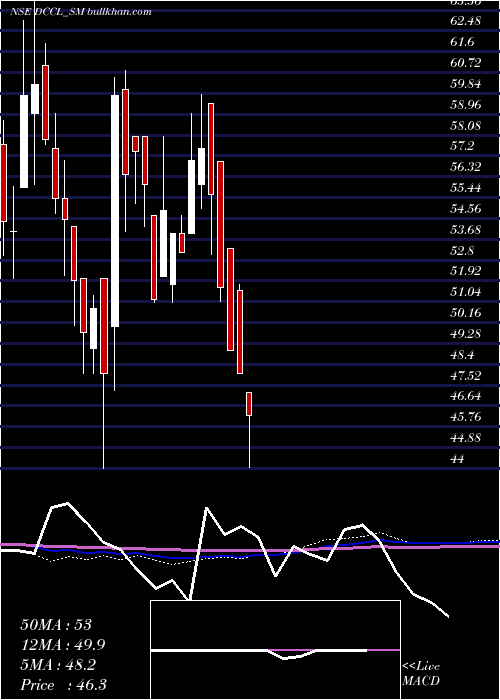Select the 62.48 price axis label
This screenshot has height=700, width=500.
pos(466,21)
